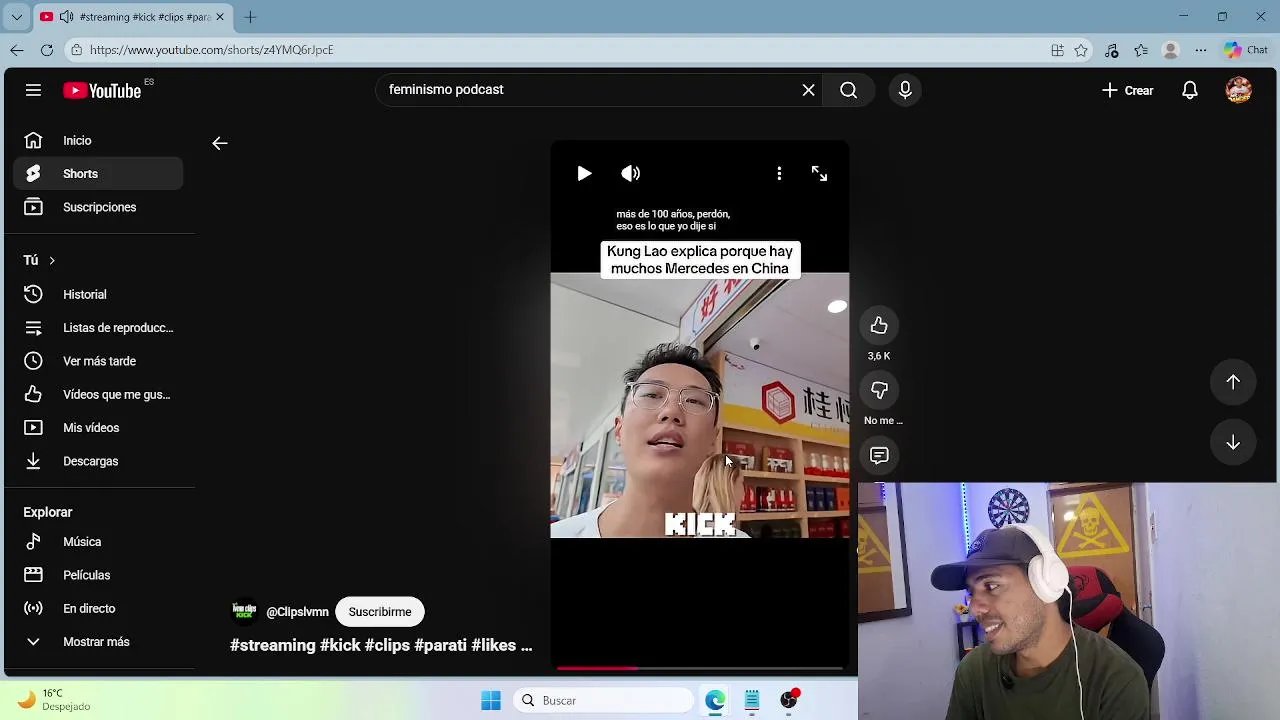This screenshot has width=1280, height=720.
Task: Open the Copilot Chat button
Action: coord(1246,50)
